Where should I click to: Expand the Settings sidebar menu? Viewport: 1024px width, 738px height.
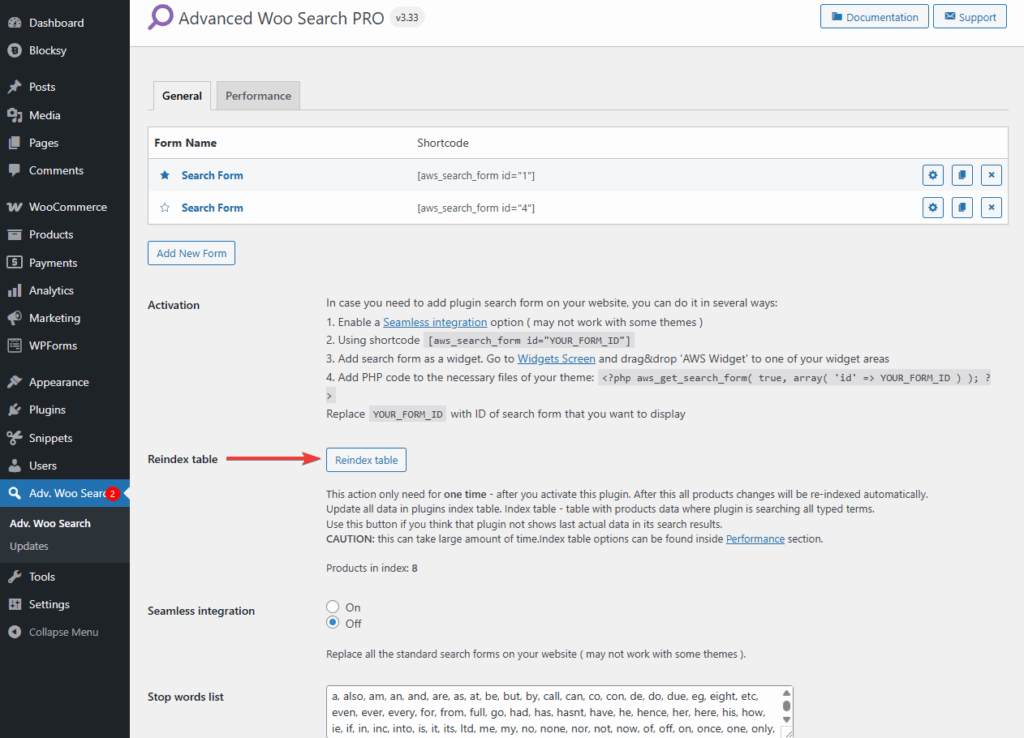pyautogui.click(x=49, y=603)
